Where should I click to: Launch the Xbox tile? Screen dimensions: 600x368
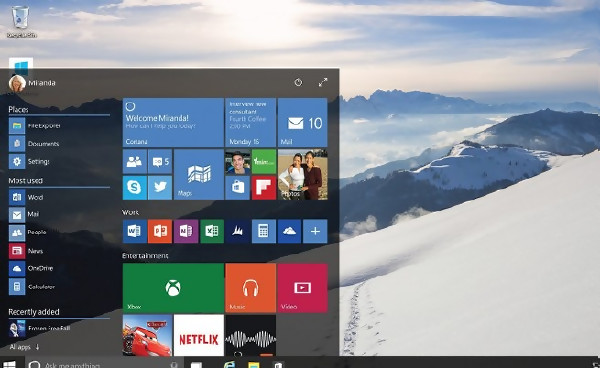coord(173,288)
